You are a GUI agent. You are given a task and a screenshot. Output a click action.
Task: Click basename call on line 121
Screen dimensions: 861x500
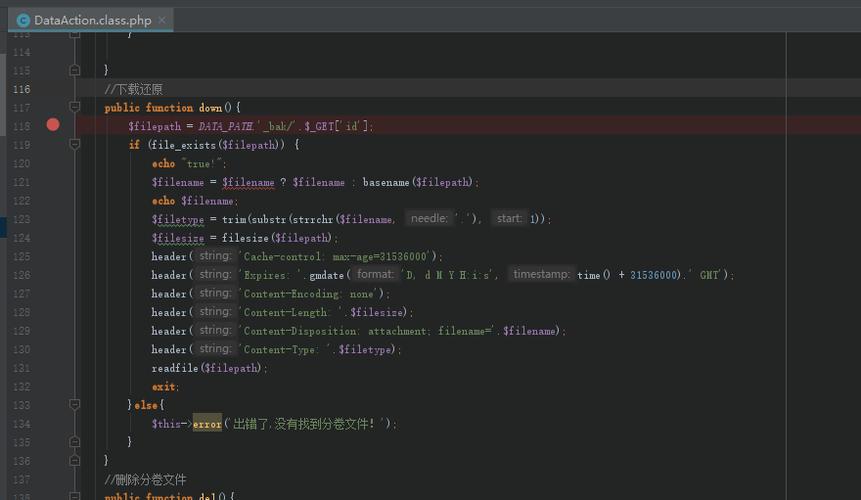[386, 182]
